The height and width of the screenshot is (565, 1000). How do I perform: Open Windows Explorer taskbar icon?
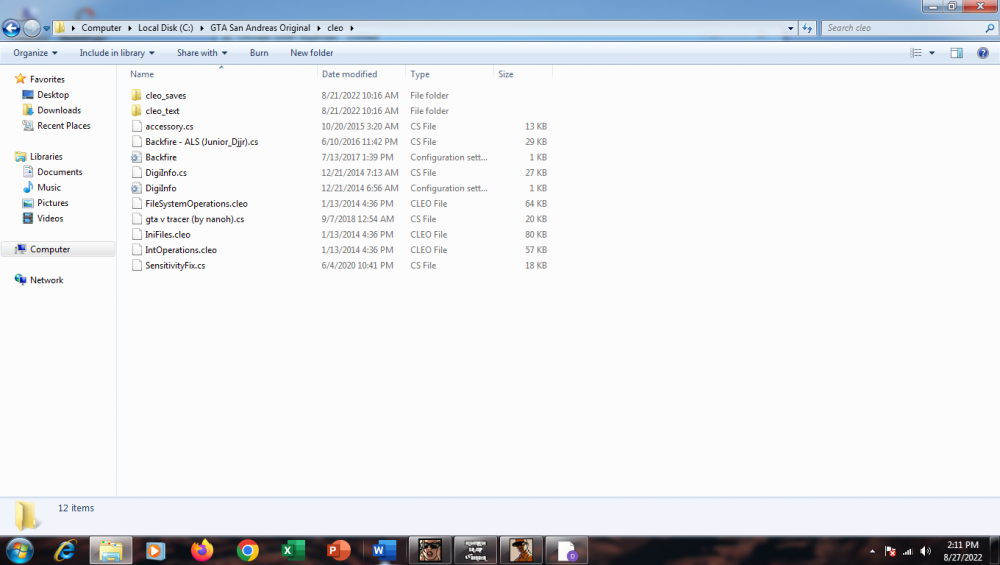click(x=111, y=550)
